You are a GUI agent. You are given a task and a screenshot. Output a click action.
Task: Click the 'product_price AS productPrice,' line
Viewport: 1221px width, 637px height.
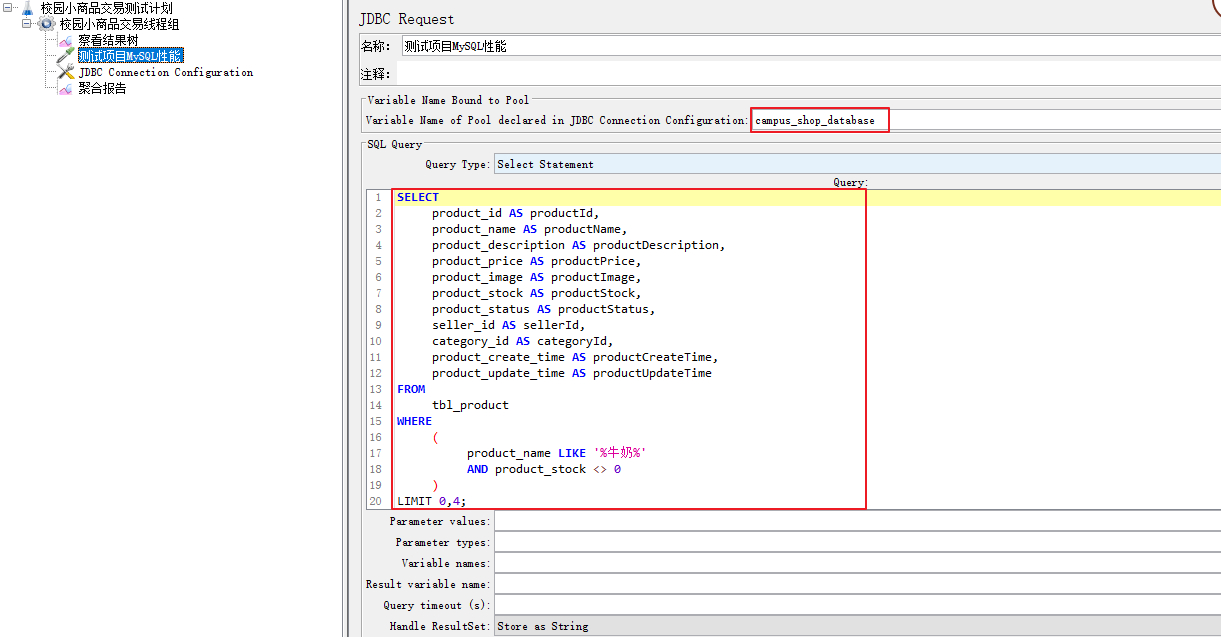point(536,261)
